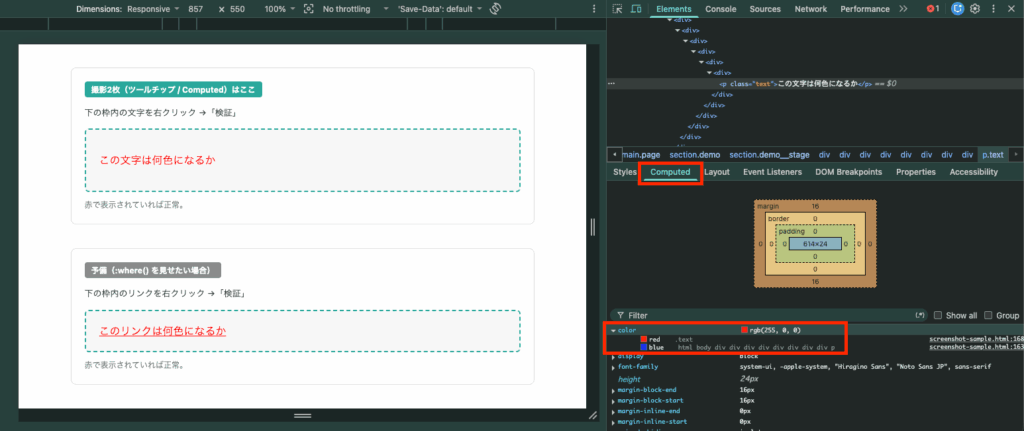Open the DevTools customize three-dot menu
The width and height of the screenshot is (1024, 431).
[x=993, y=9]
